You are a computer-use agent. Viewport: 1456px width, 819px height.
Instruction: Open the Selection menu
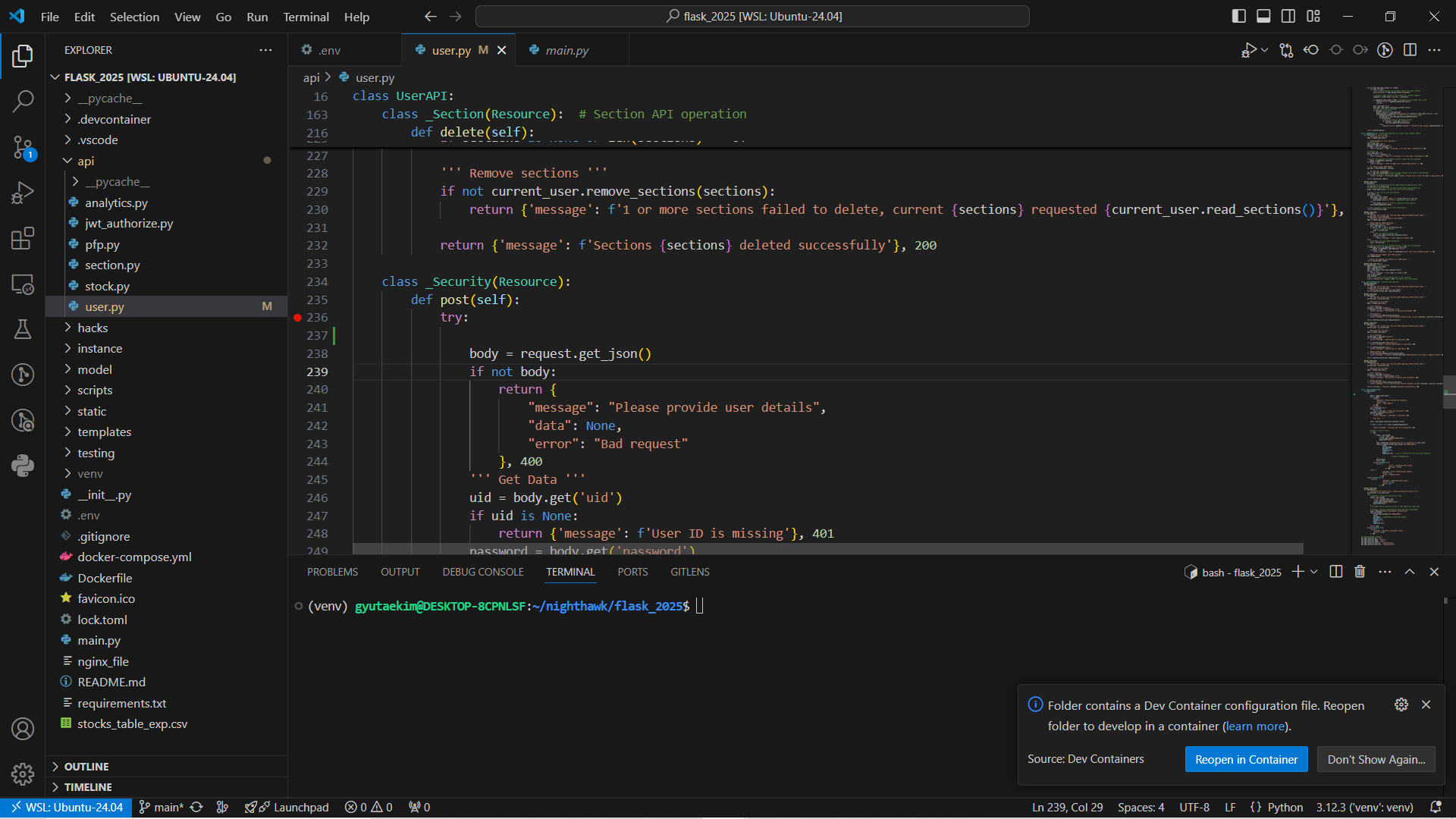pos(134,17)
